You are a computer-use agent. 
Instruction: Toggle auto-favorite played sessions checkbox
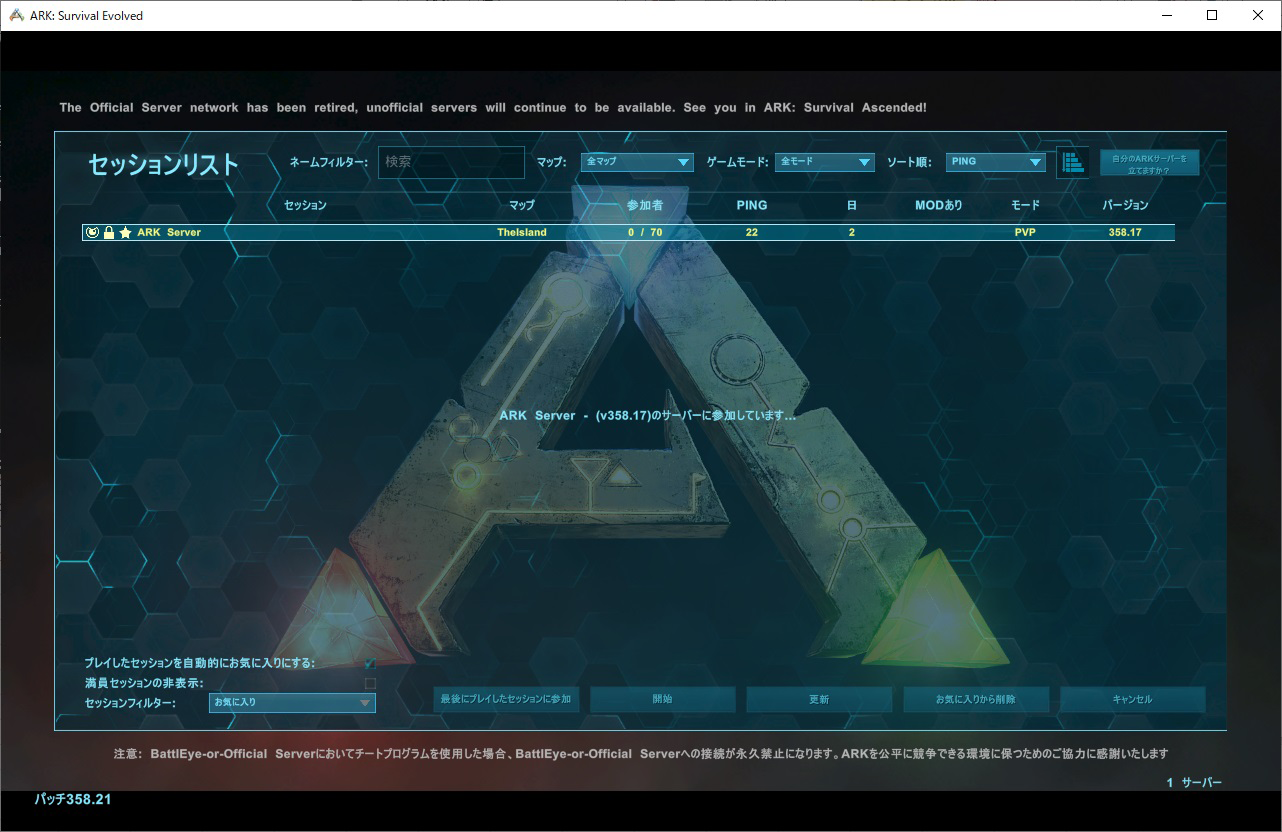tap(370, 663)
